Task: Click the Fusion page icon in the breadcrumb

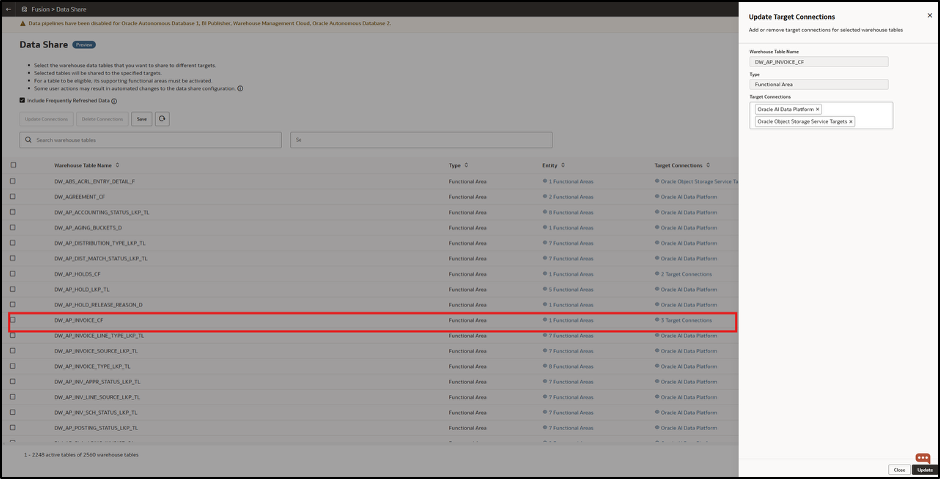Action: pos(24,10)
